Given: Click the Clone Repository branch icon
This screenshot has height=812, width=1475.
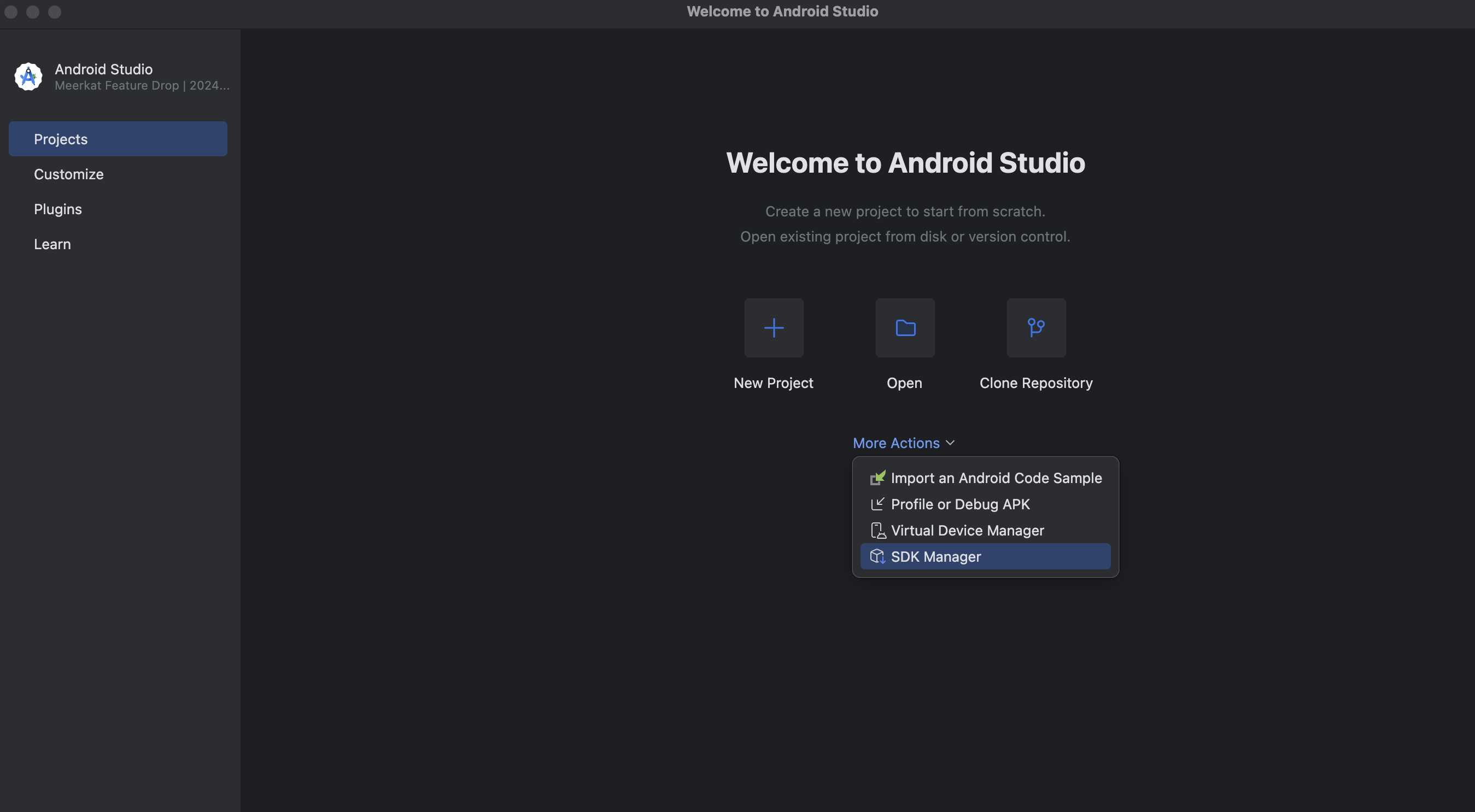Looking at the screenshot, I should [1036, 328].
